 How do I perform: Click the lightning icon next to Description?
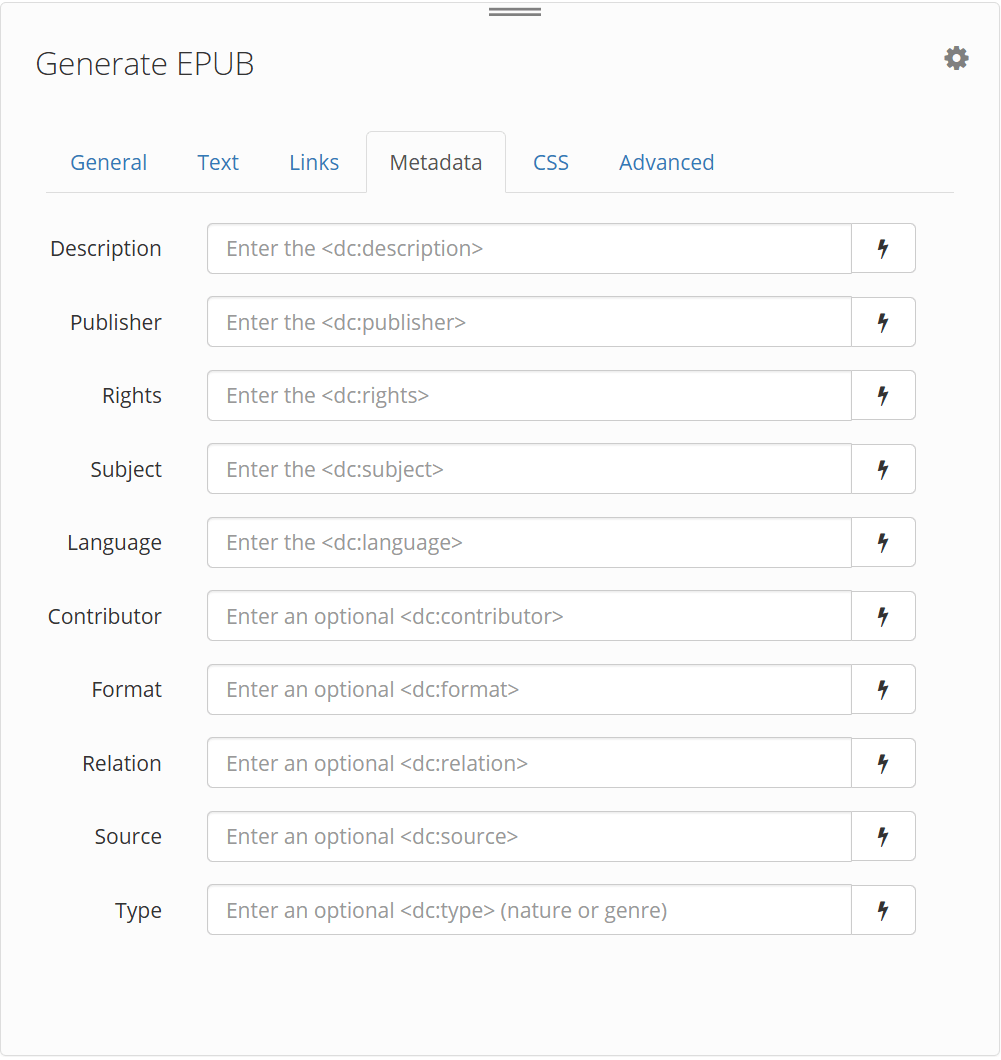tap(883, 248)
